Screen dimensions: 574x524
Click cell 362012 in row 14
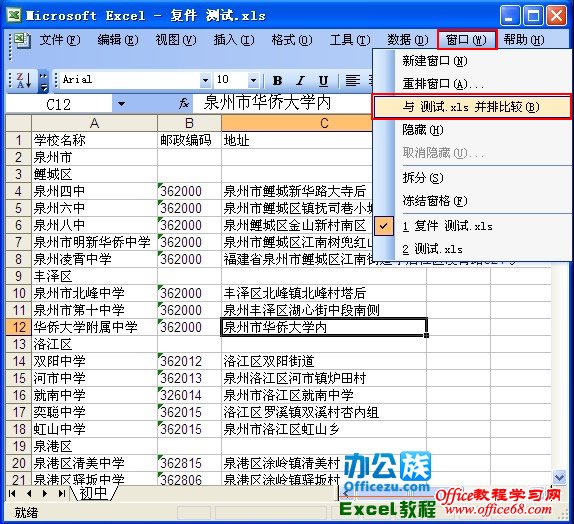pyautogui.click(x=189, y=361)
